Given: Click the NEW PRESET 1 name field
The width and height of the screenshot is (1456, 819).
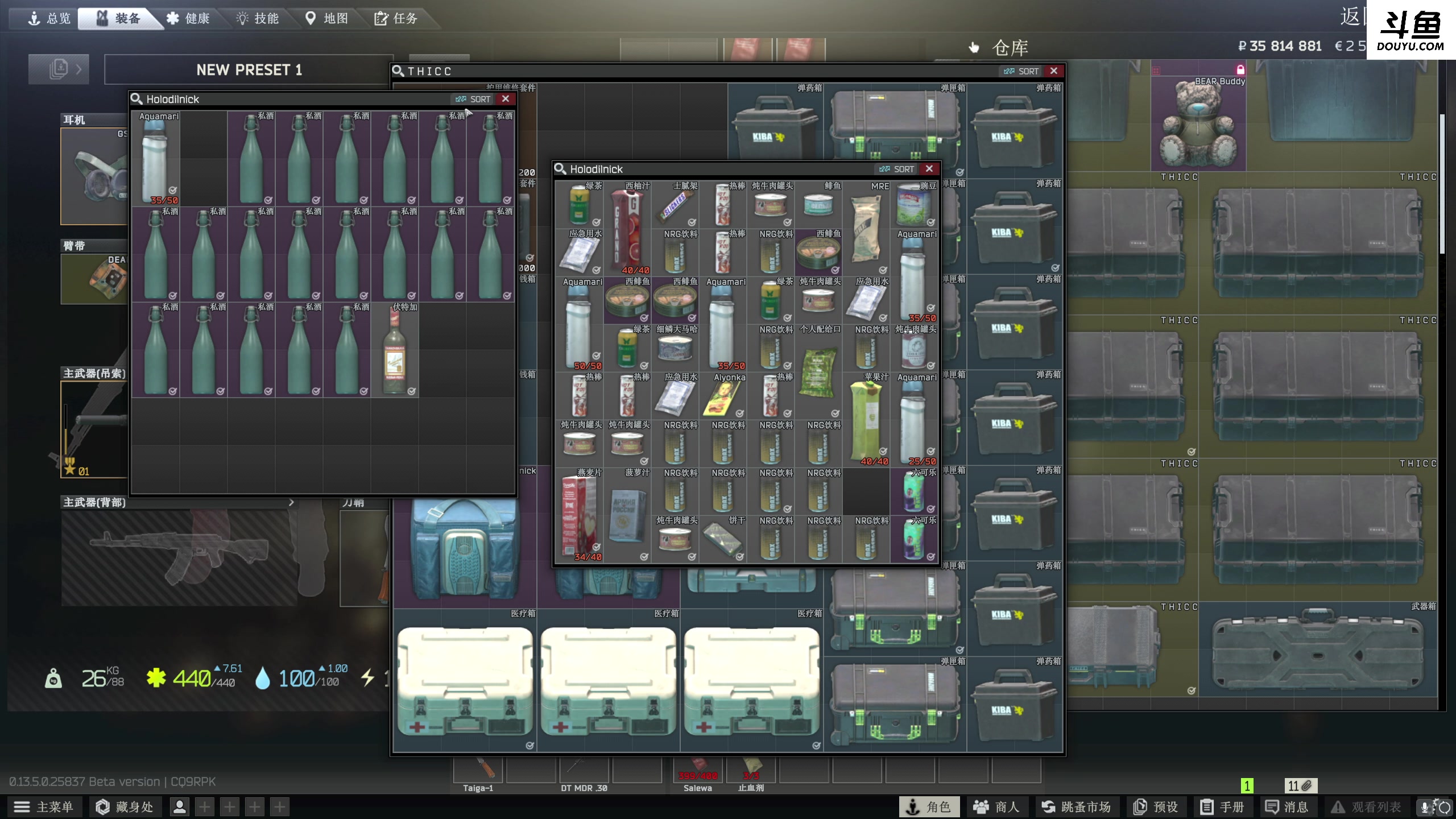Looking at the screenshot, I should pyautogui.click(x=249, y=70).
